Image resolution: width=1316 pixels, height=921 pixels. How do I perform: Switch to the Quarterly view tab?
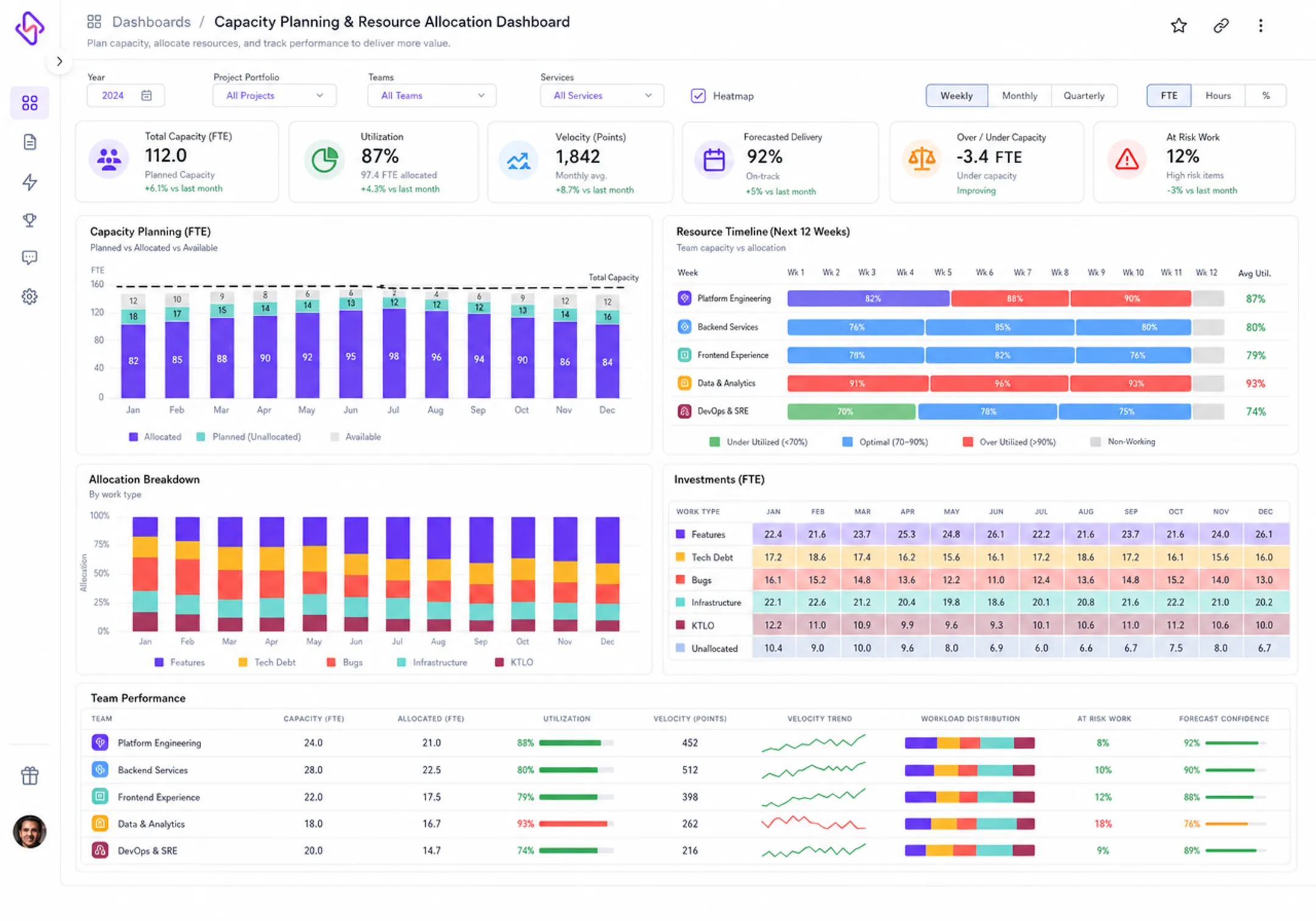1084,96
